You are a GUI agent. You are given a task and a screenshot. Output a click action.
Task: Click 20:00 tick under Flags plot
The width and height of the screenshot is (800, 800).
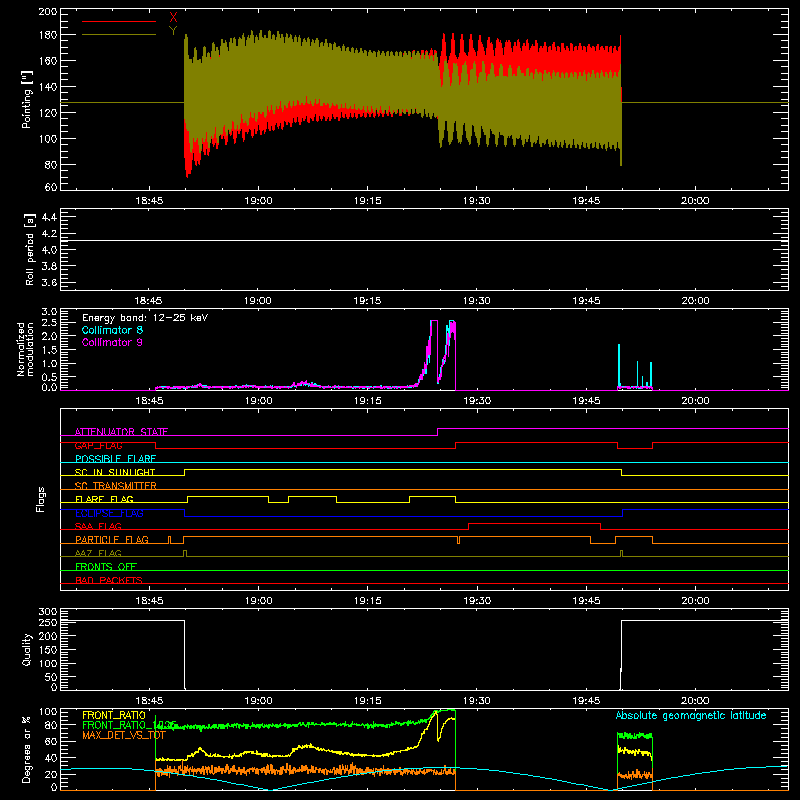pos(695,601)
